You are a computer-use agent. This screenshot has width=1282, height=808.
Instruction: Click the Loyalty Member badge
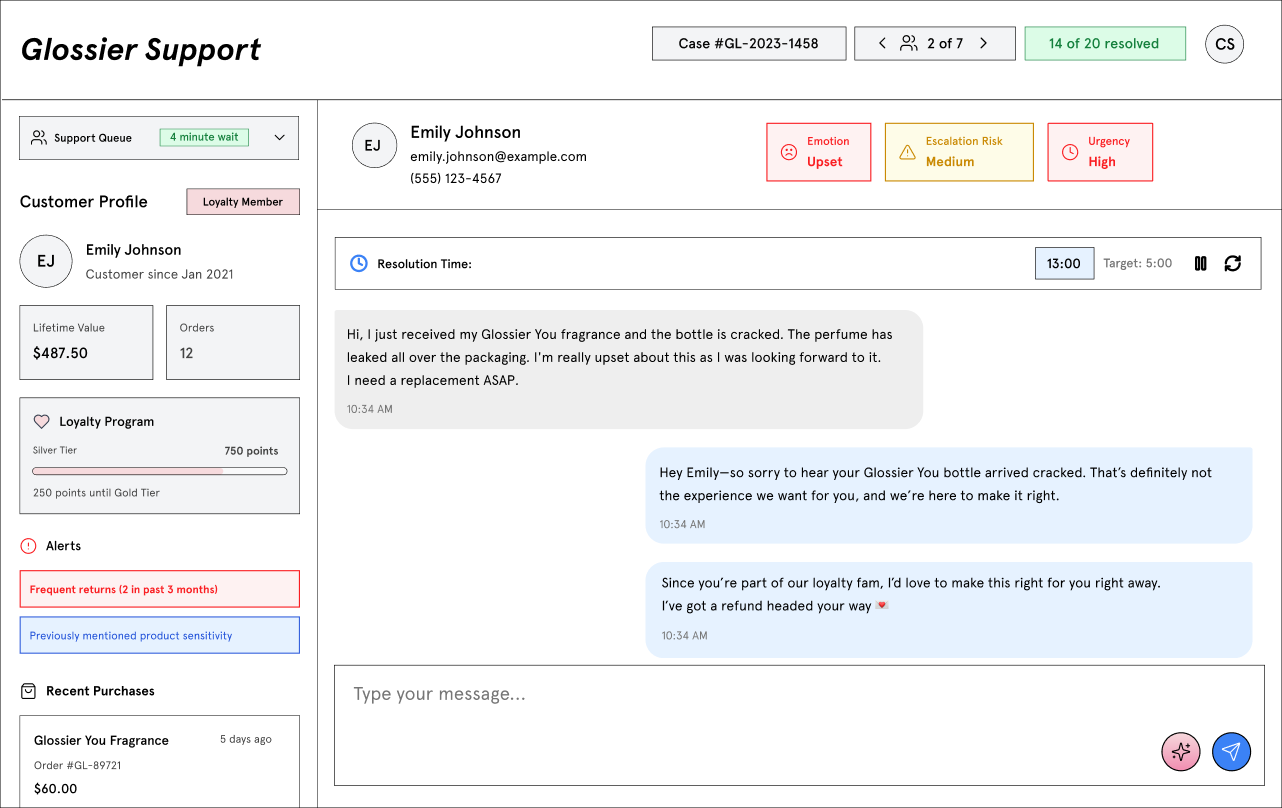243,201
